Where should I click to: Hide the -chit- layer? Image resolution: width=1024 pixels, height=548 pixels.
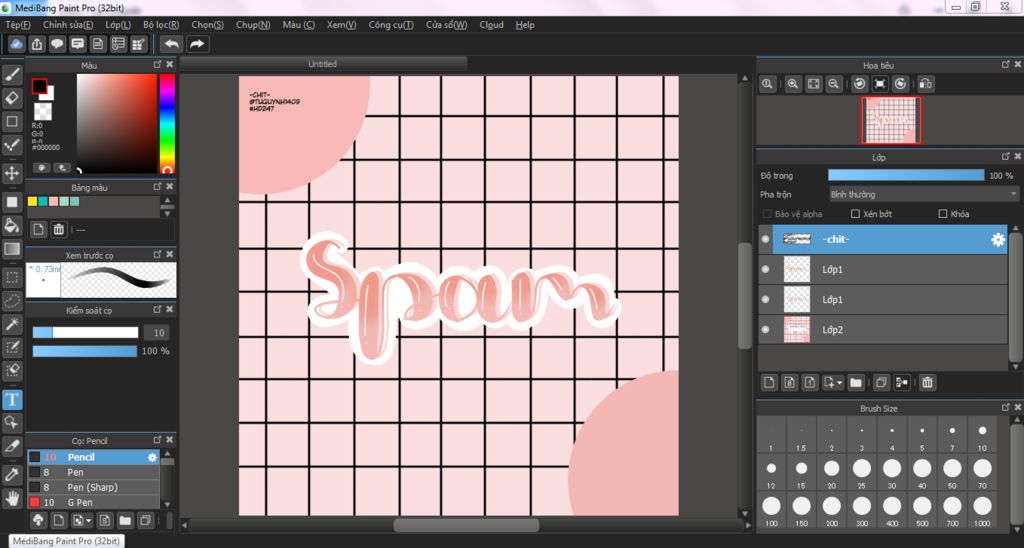[x=765, y=239]
